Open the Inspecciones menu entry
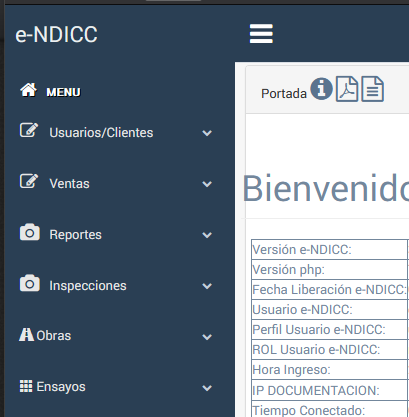409x417 pixels. (88, 286)
